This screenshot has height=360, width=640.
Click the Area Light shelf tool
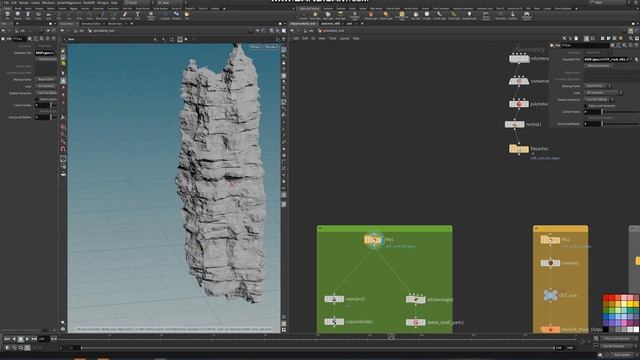coord(340,16)
